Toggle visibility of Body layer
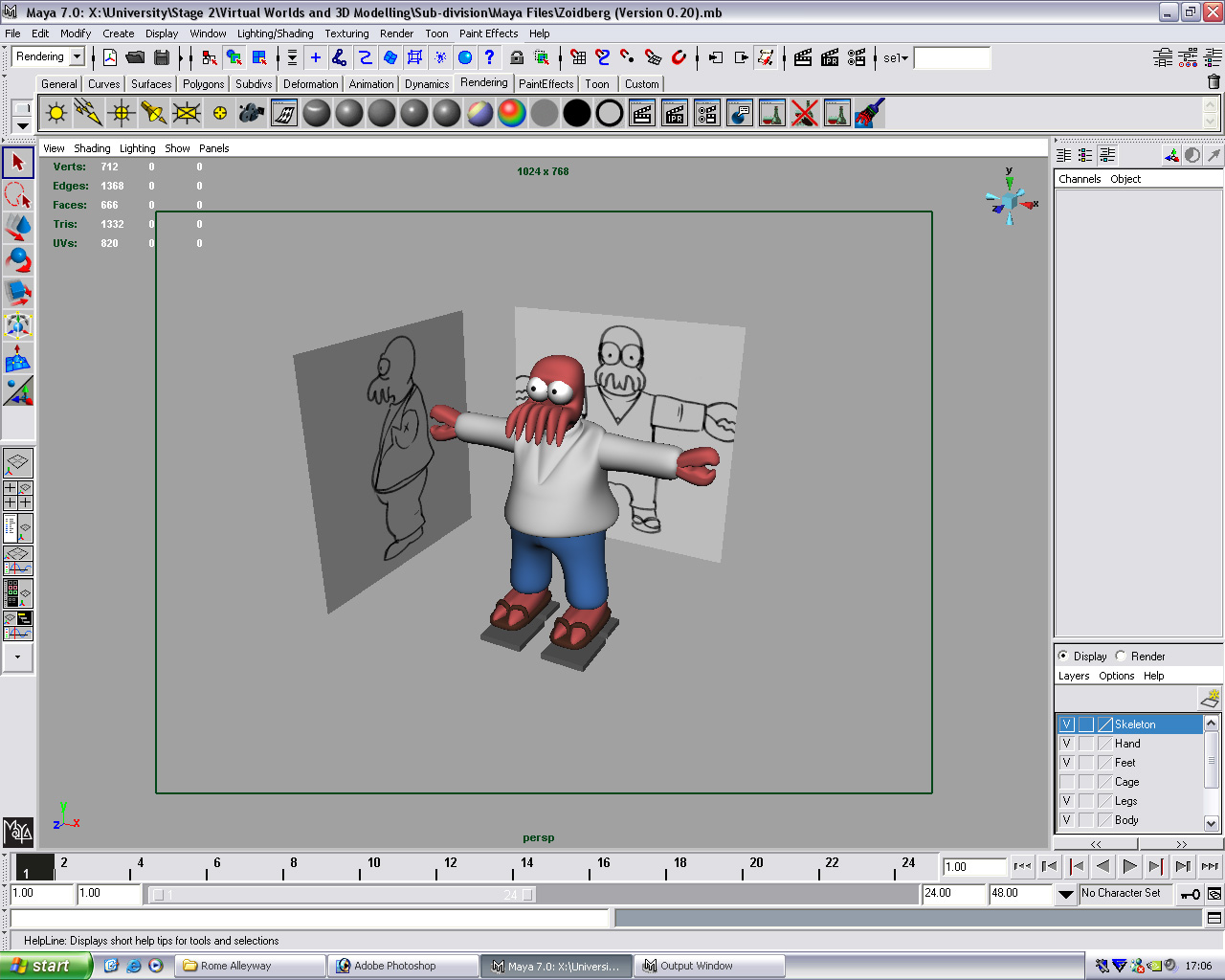Screen dimensions: 1225x980 coord(1066,820)
